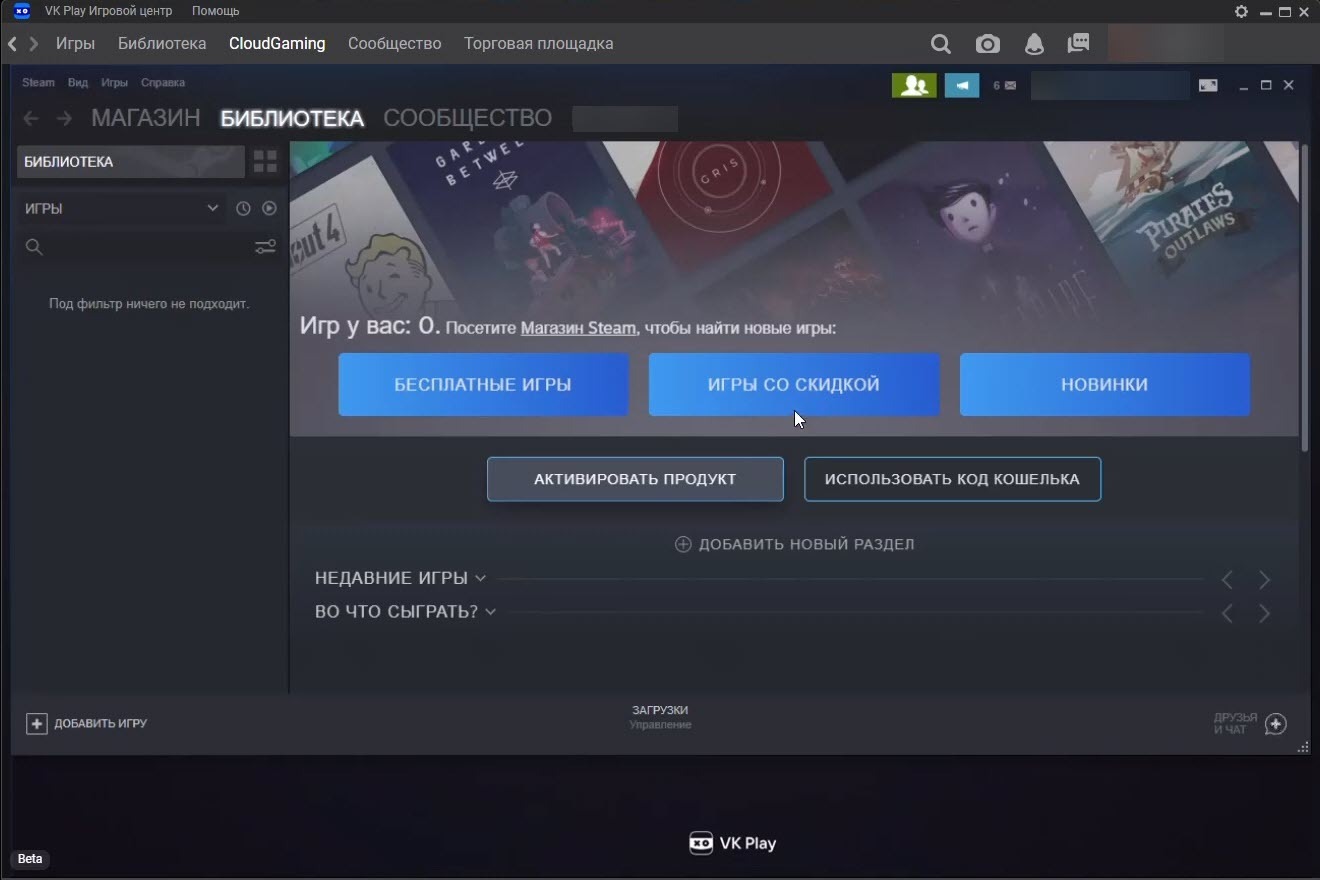The height and width of the screenshot is (880, 1320).
Task: Open advanced filter sliders icon
Action: 265,247
